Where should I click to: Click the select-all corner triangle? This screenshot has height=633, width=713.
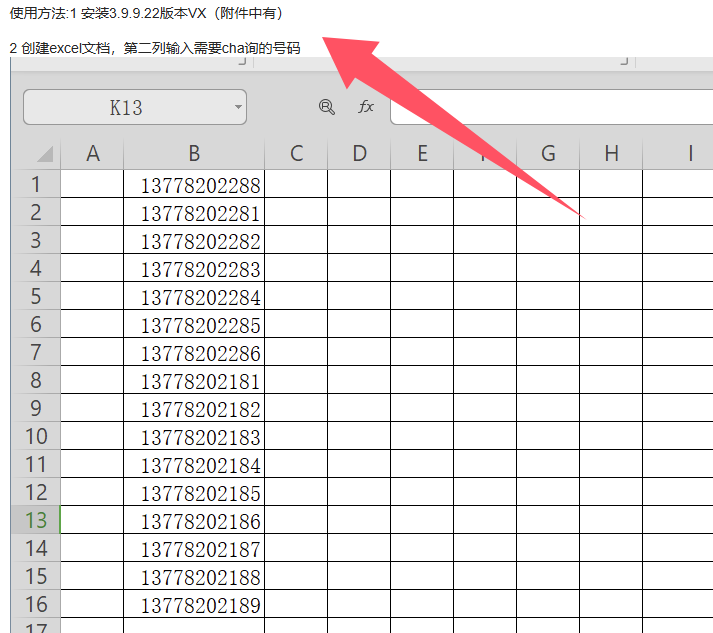(x=44, y=154)
